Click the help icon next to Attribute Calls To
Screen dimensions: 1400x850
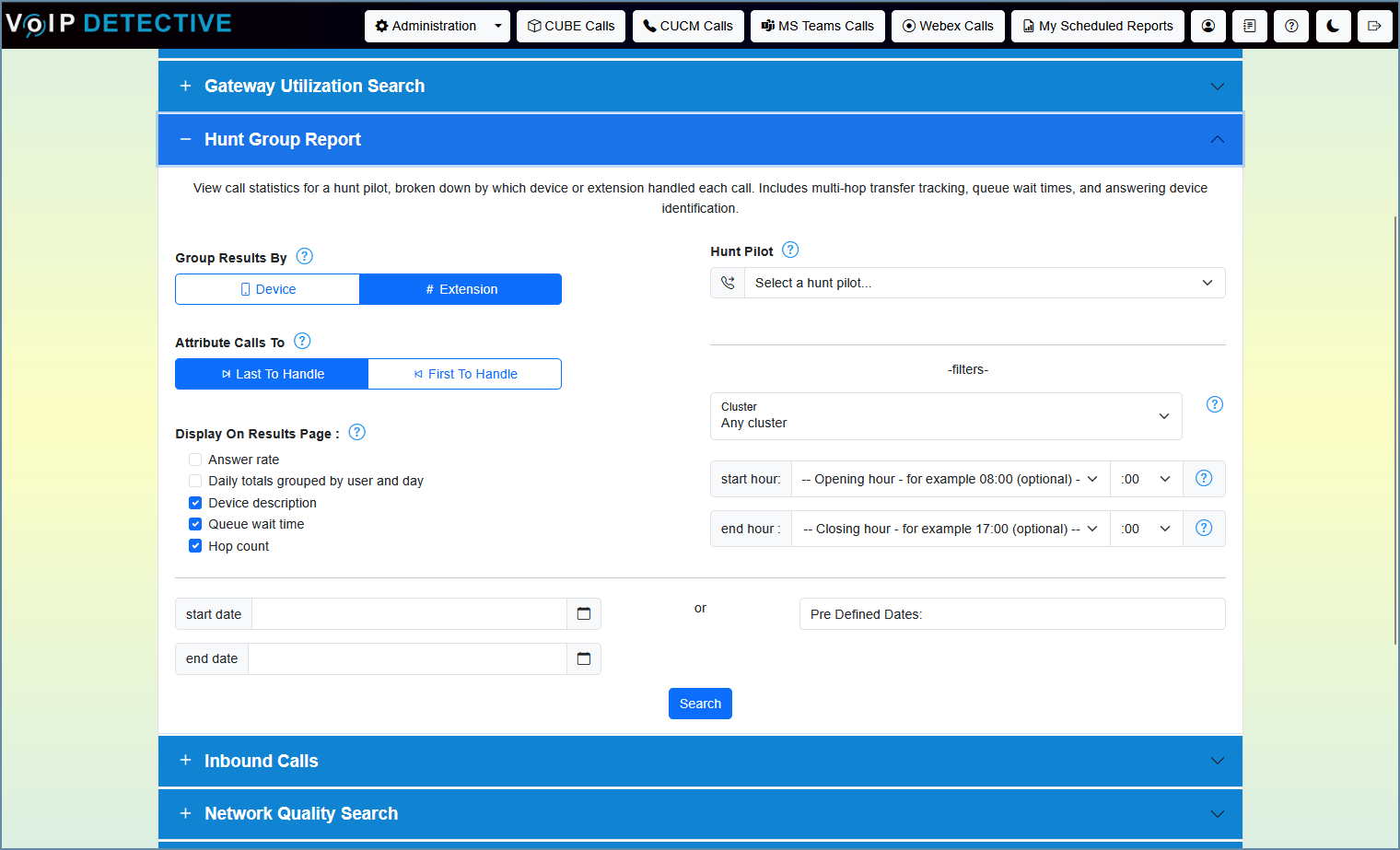pyautogui.click(x=302, y=341)
